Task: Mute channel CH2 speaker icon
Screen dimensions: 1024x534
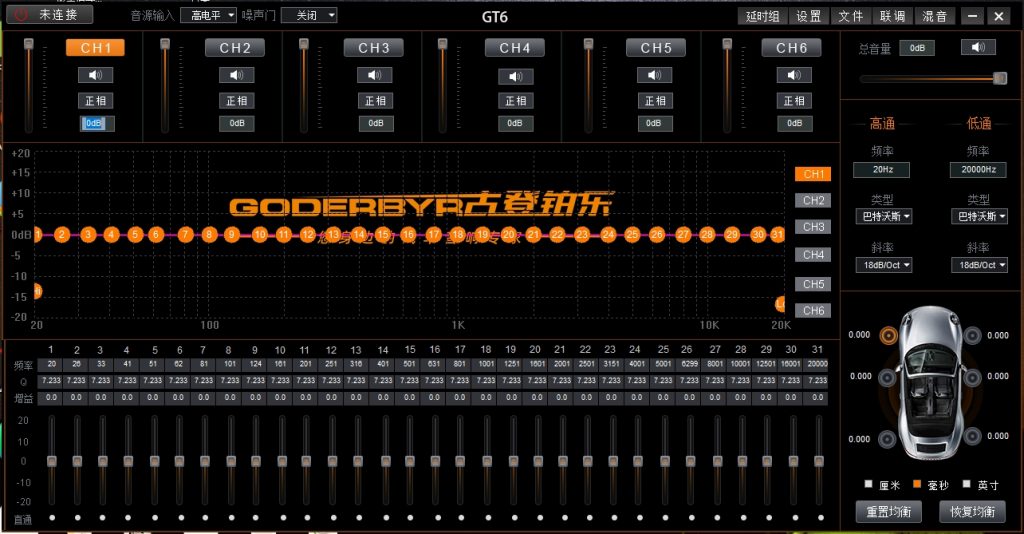Action: pos(236,75)
